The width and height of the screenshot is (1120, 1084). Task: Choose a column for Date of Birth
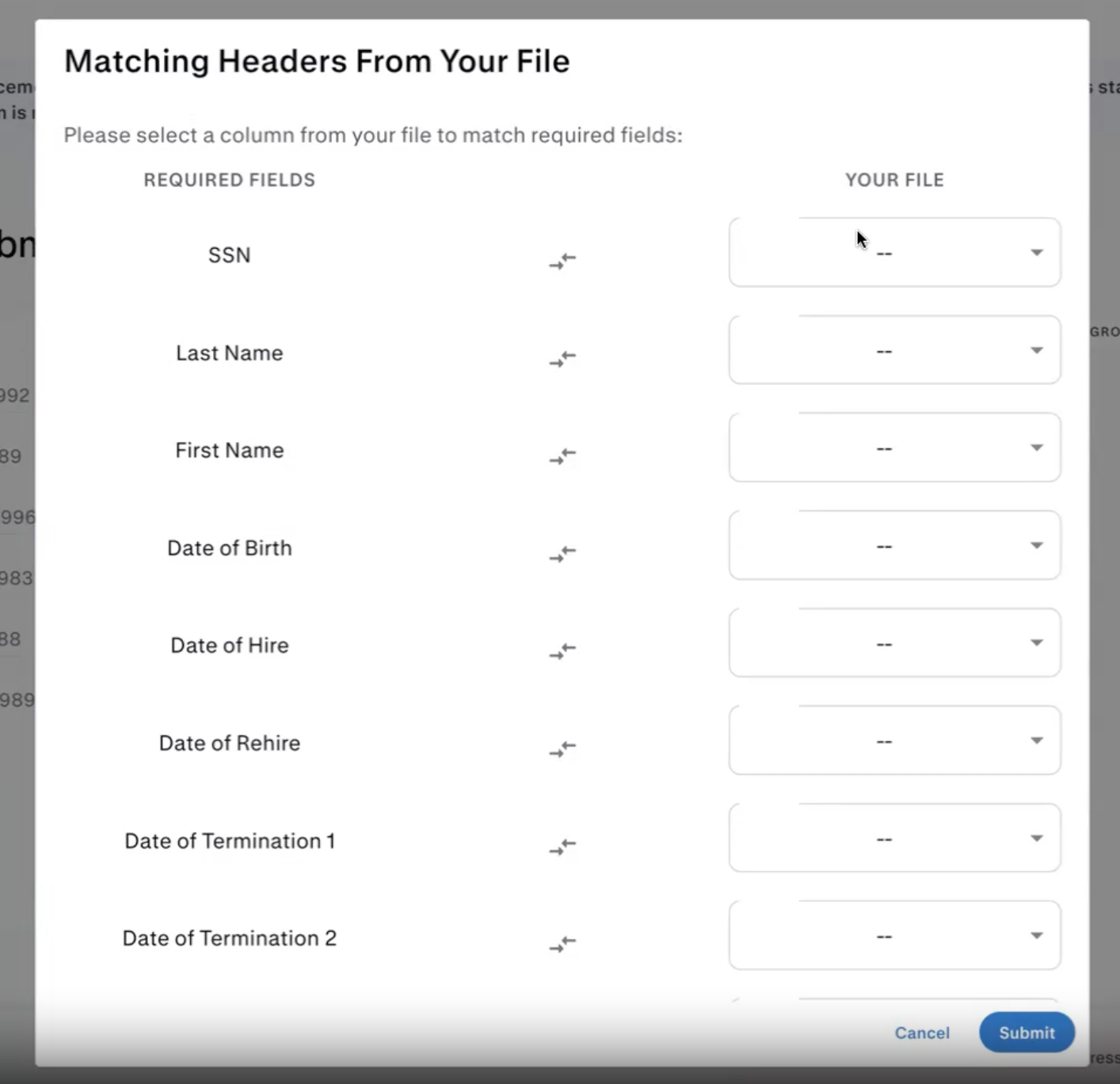894,545
